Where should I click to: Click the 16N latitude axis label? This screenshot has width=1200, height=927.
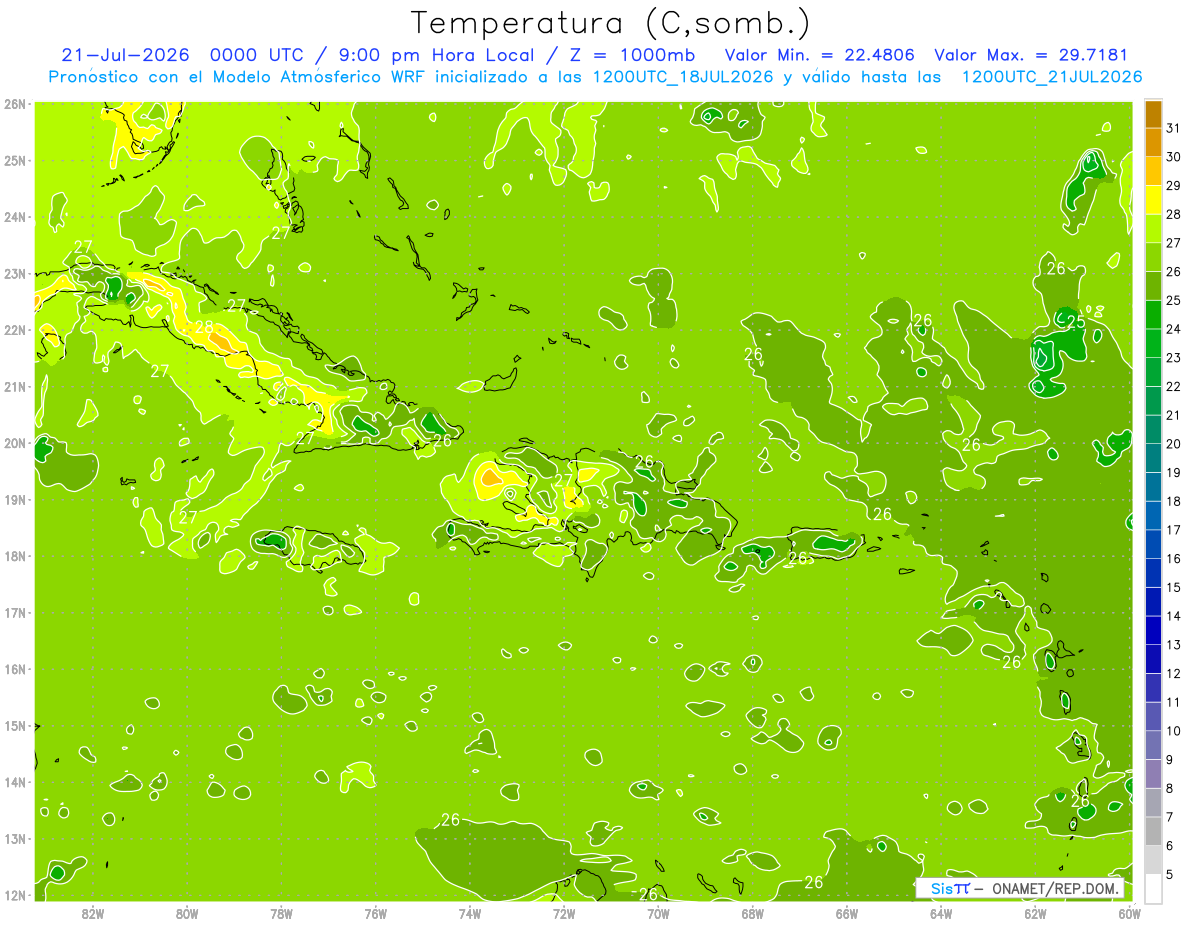14,669
